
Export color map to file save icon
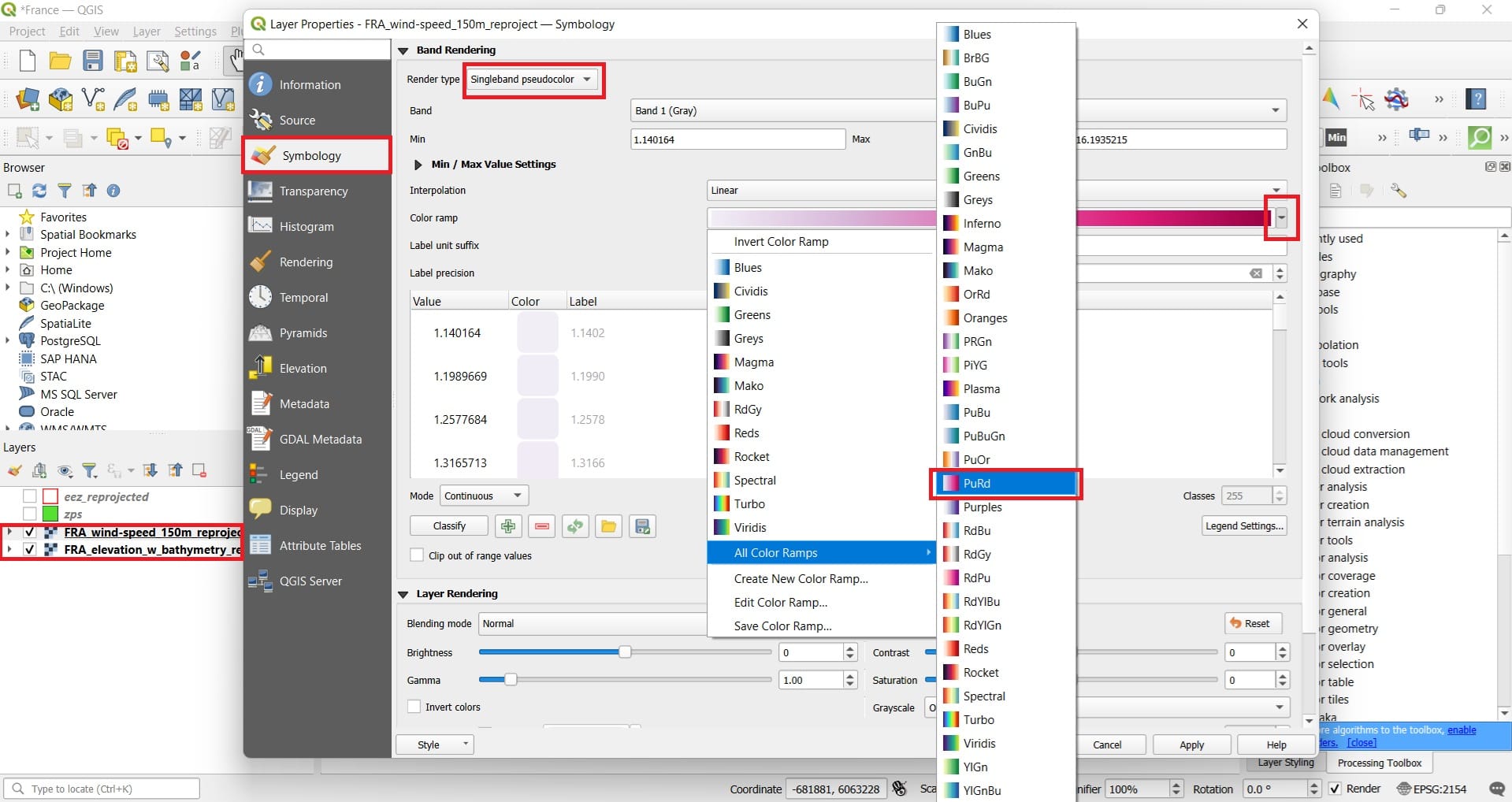click(x=643, y=526)
